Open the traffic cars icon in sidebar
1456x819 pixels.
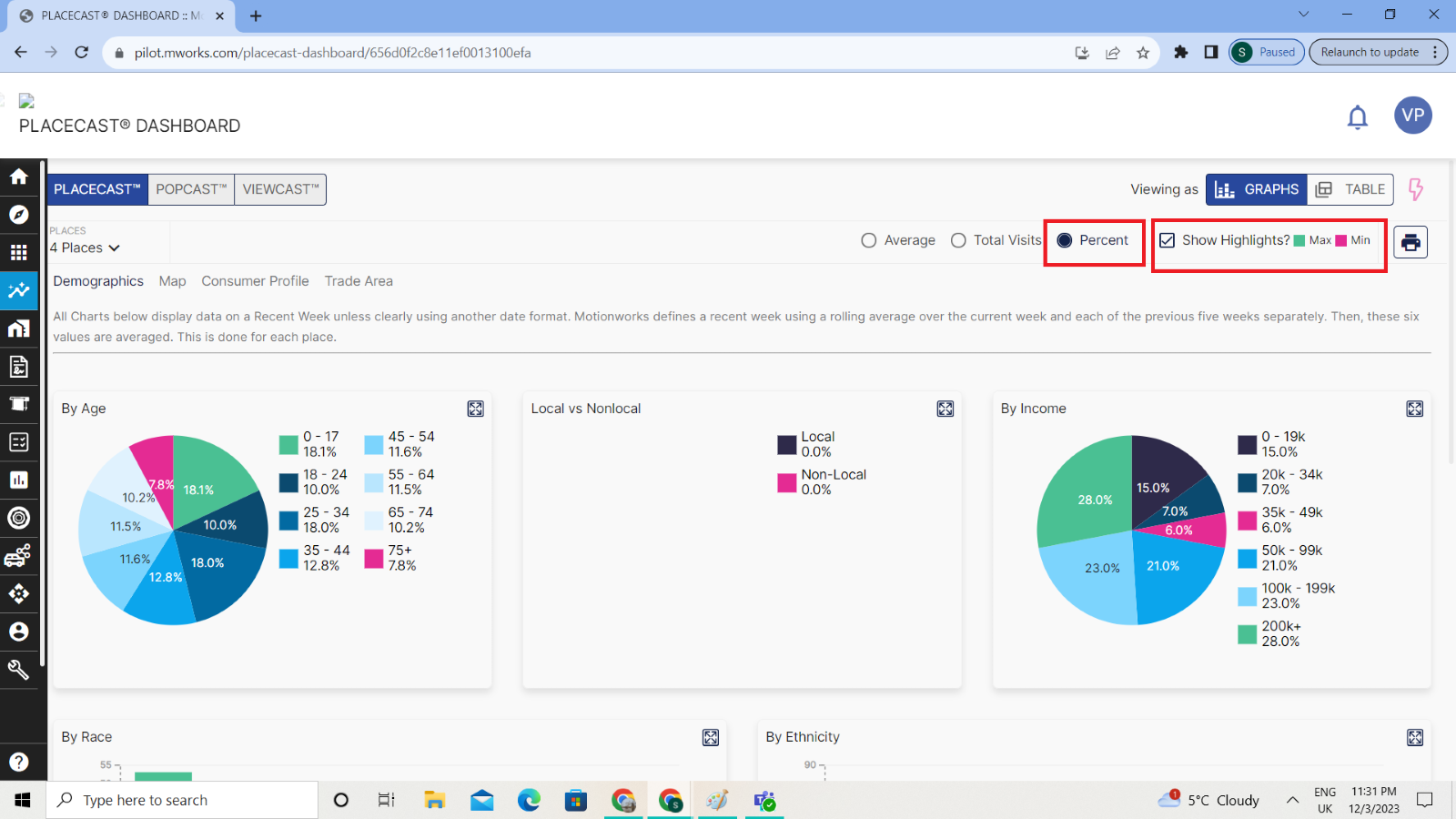click(19, 556)
